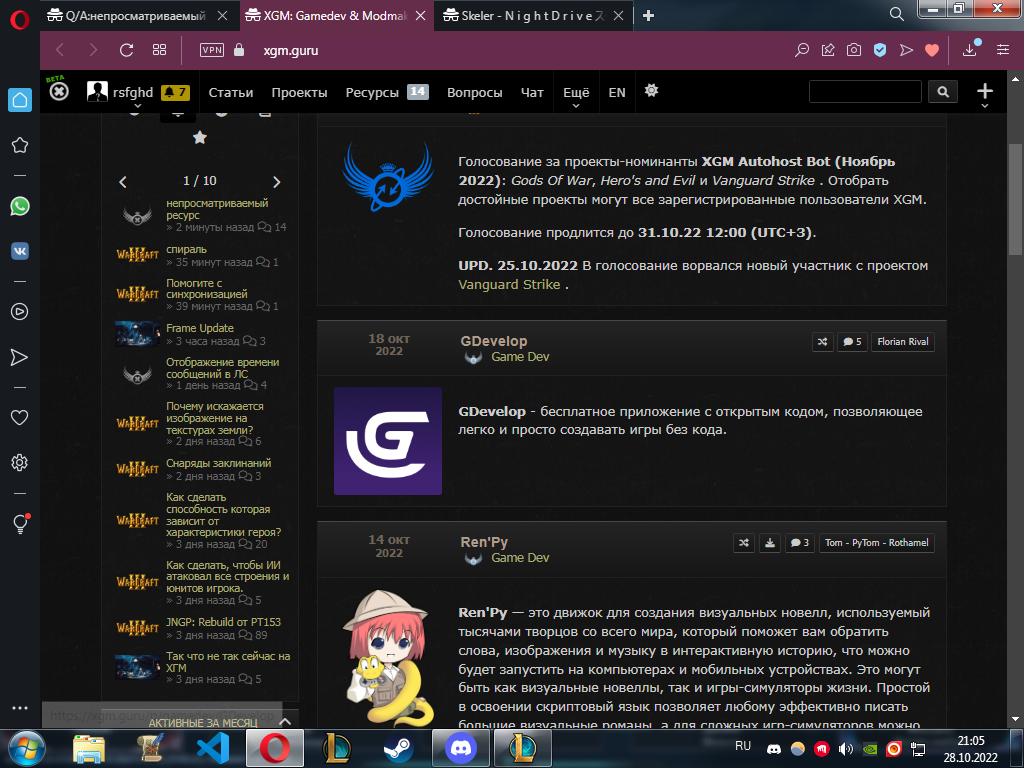Open the Tom - PyTom - Rothamel tag
Screen dimensions: 1024x768
point(876,543)
